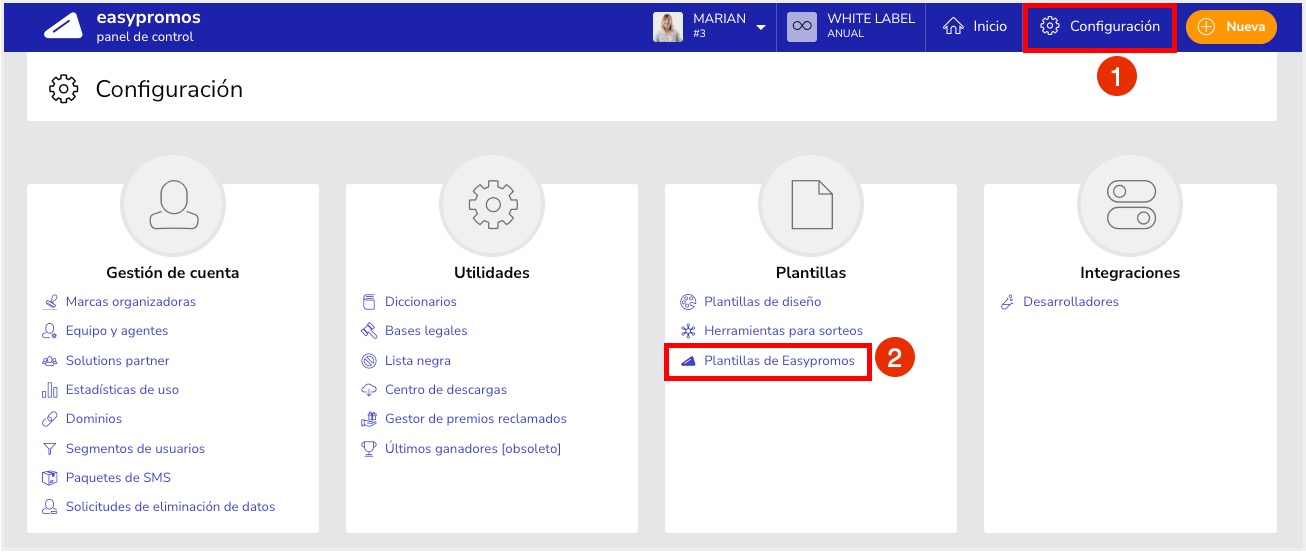
Task: Click the Plantillas de Easypromos logo icon
Action: point(688,361)
